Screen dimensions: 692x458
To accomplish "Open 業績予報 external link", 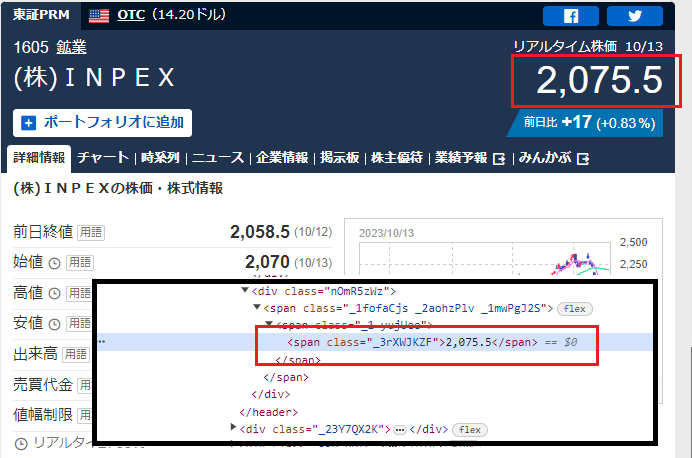I will click(x=470, y=158).
